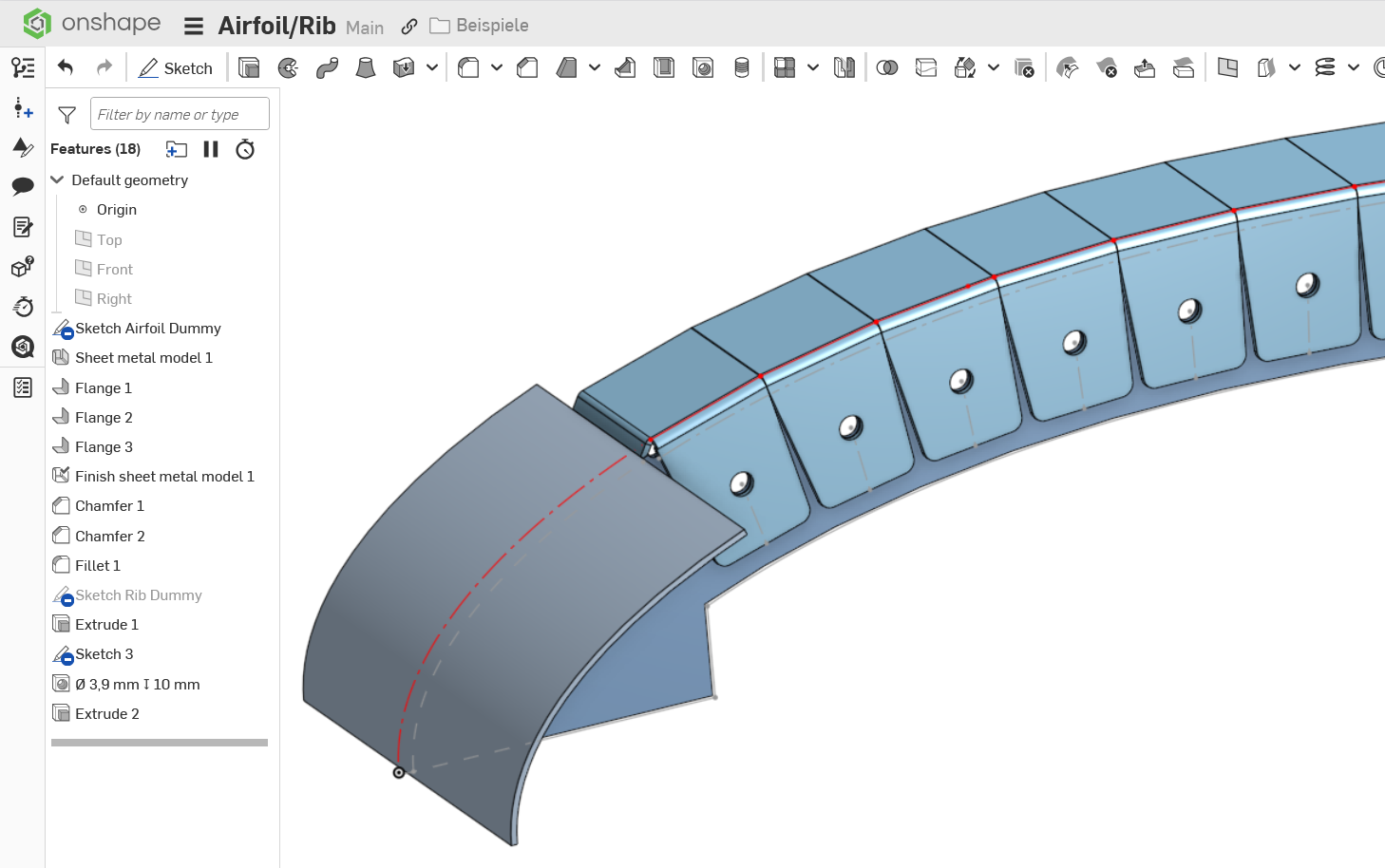
Task: Toggle the feature list panel icon
Action: pos(23,67)
